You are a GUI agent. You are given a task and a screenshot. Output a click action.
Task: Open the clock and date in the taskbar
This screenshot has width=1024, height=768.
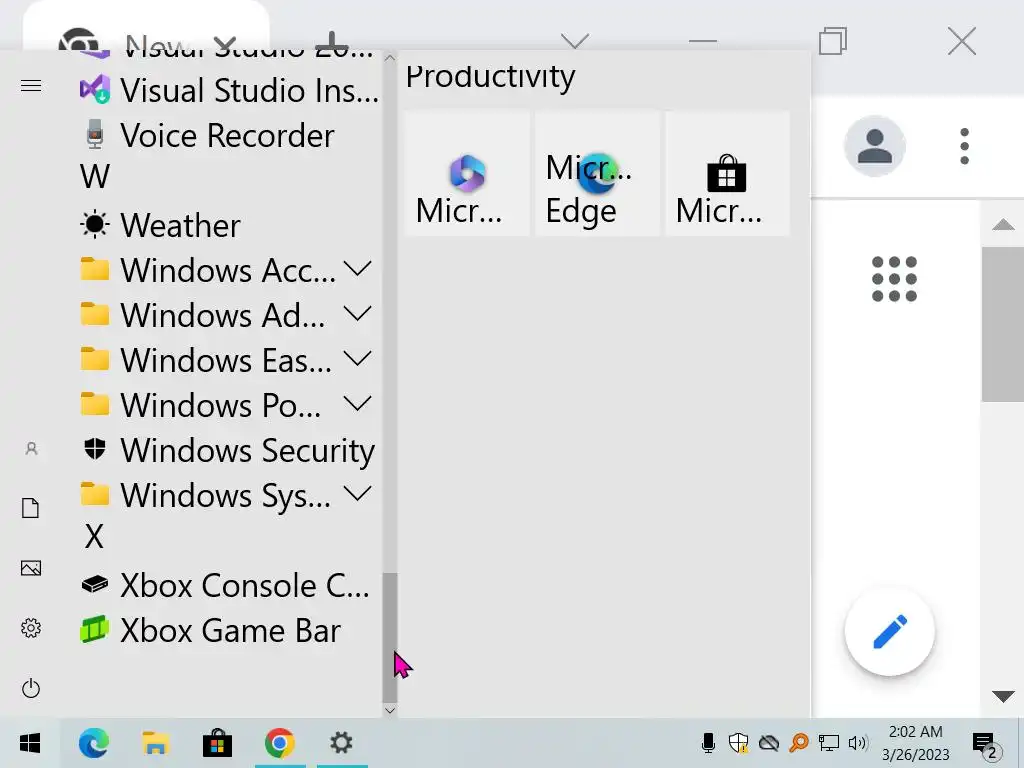point(916,743)
